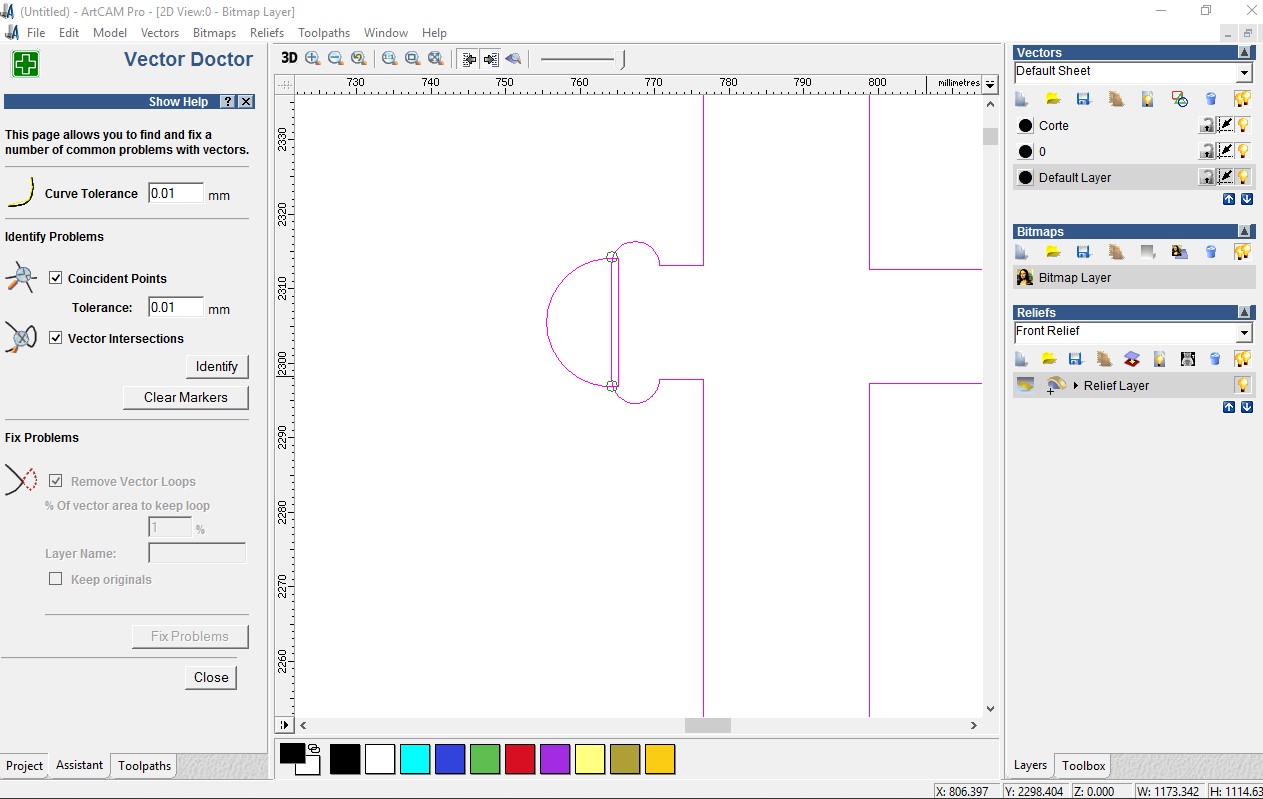This screenshot has height=799, width=1263.
Task: Open the Toolpaths menu
Action: tap(323, 33)
